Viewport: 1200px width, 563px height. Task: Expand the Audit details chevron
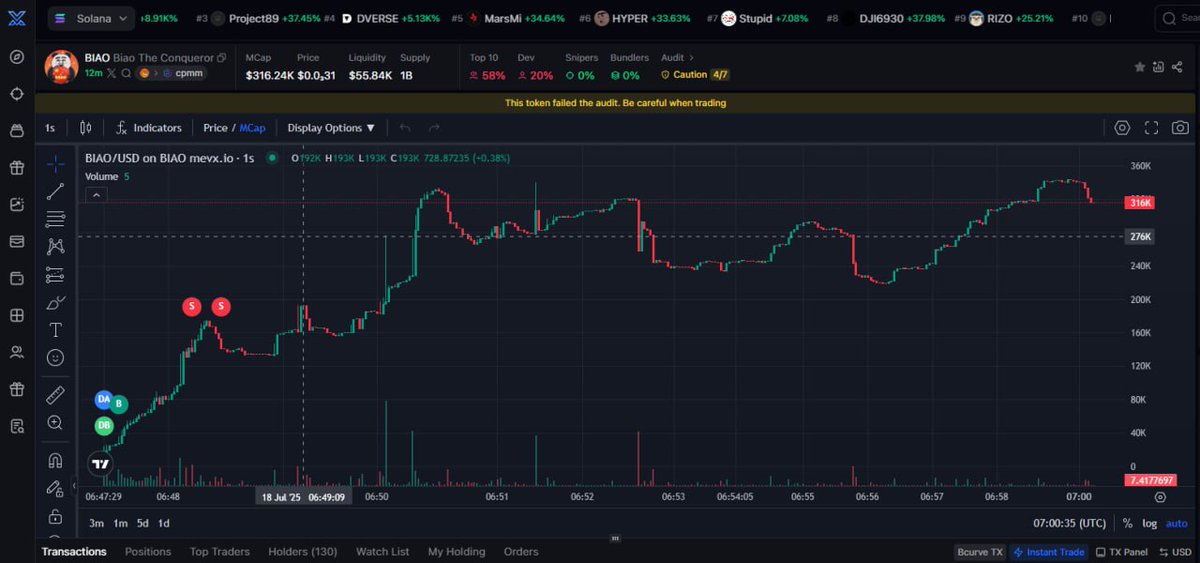coord(691,58)
